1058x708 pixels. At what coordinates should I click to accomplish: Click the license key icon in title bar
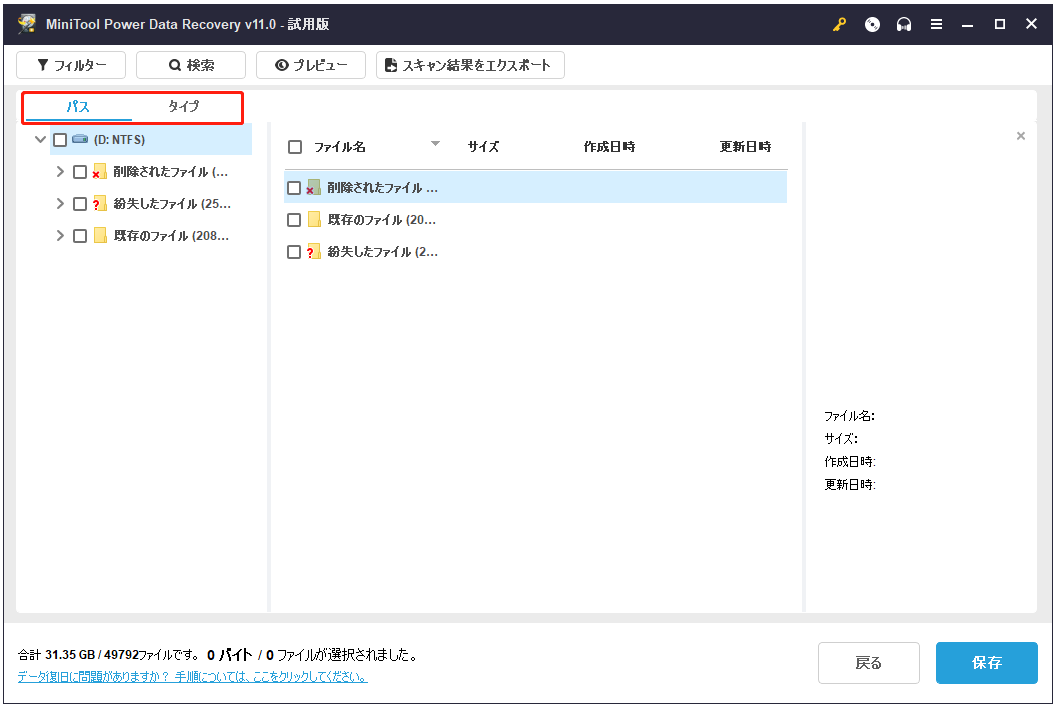(838, 24)
